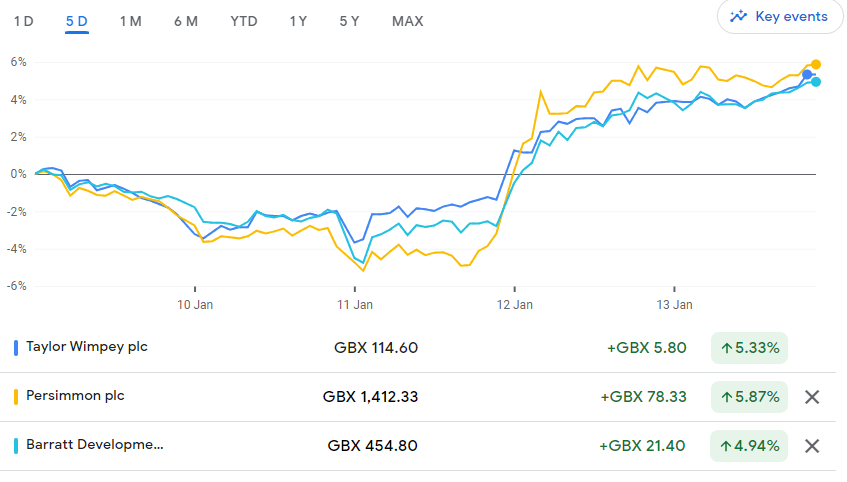Click the 12 Jan axis label
This screenshot has height=482, width=847.
[x=514, y=304]
